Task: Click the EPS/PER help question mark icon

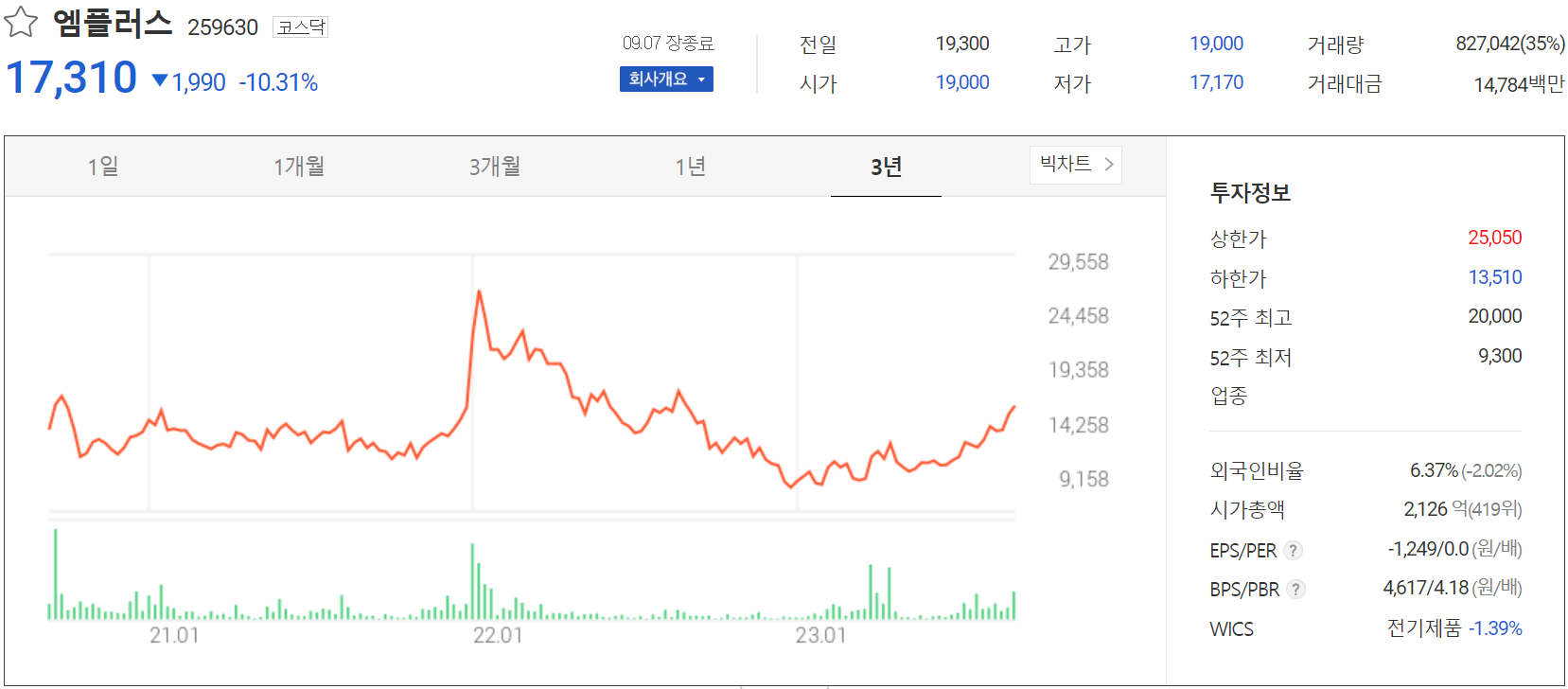Action: (1294, 550)
